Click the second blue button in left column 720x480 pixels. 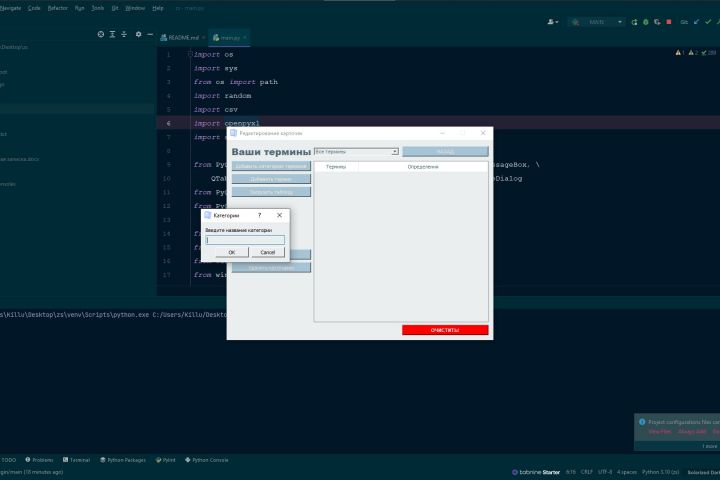271,179
